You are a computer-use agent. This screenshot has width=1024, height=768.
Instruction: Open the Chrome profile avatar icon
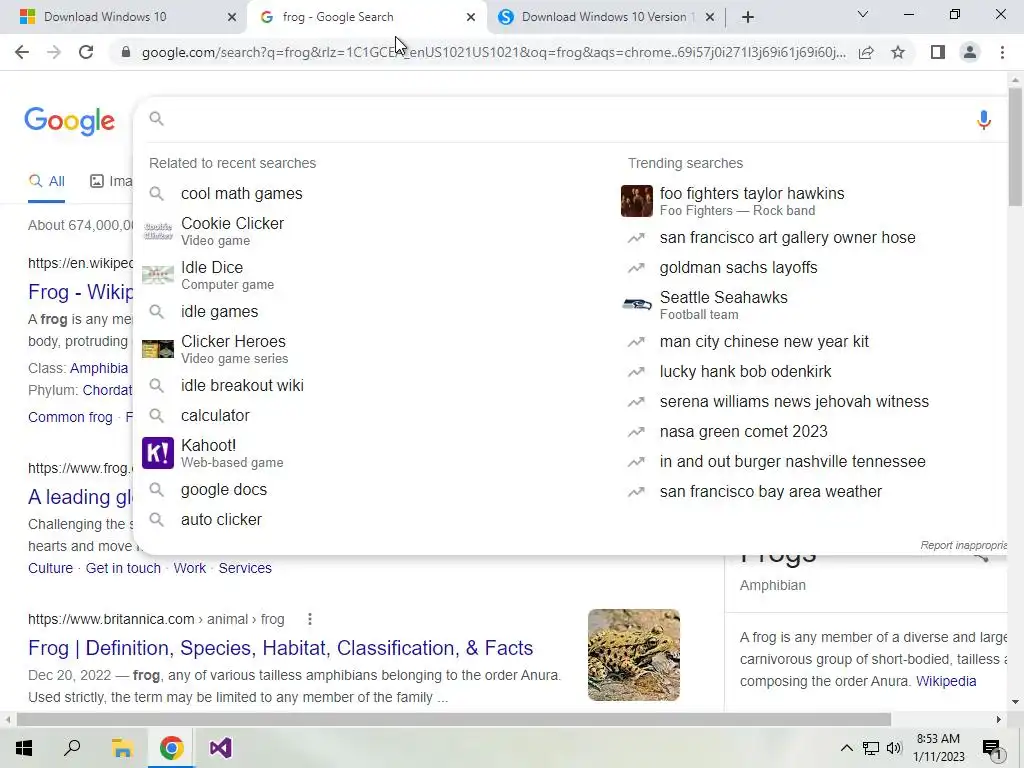coord(970,52)
